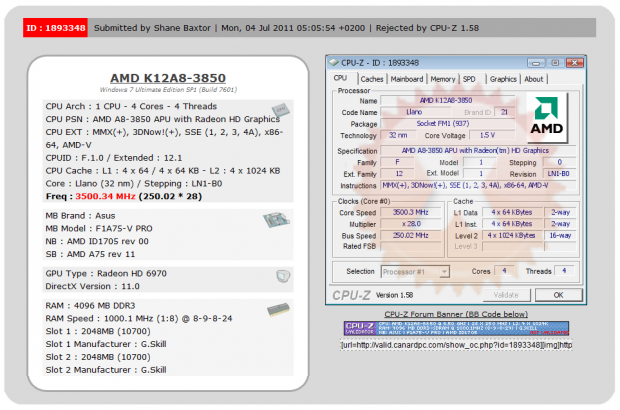The width and height of the screenshot is (620, 410).
Task: Click the Level 2 4 x 1024 KBytes value
Action: [512, 235]
